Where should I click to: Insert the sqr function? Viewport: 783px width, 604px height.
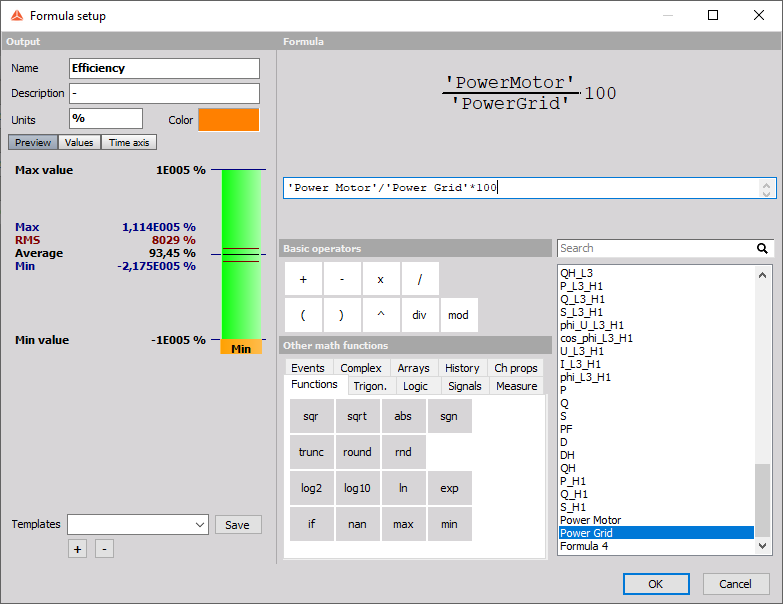click(x=311, y=416)
